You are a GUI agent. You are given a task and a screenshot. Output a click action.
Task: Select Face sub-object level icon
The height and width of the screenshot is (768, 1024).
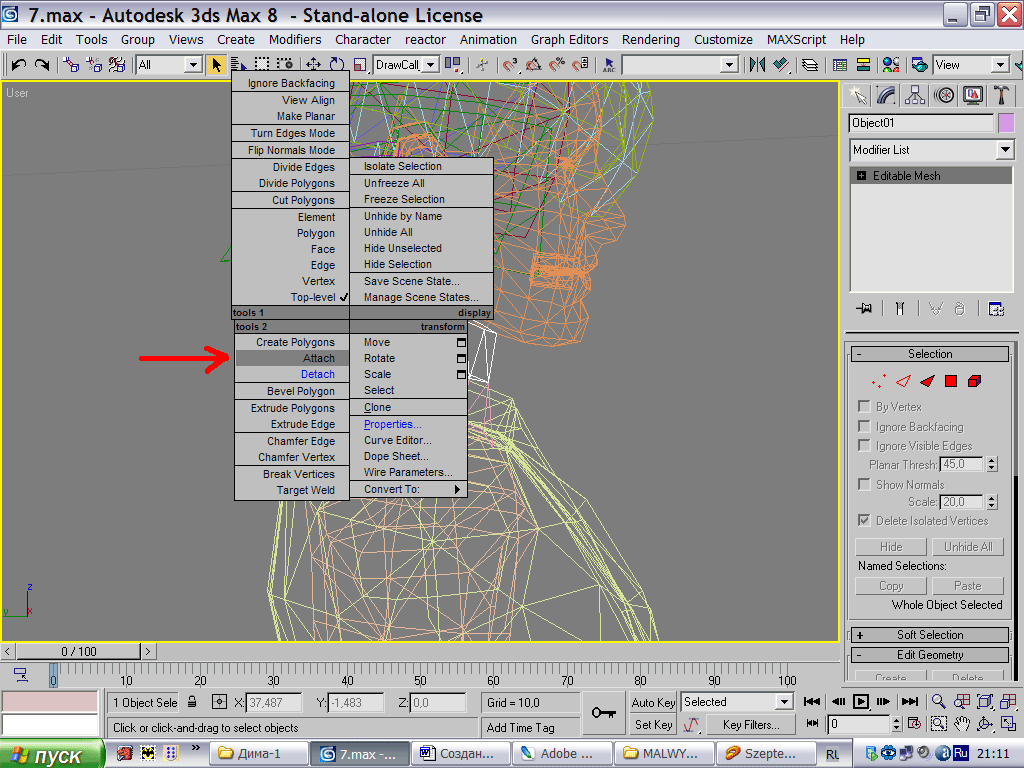pyautogui.click(x=927, y=381)
